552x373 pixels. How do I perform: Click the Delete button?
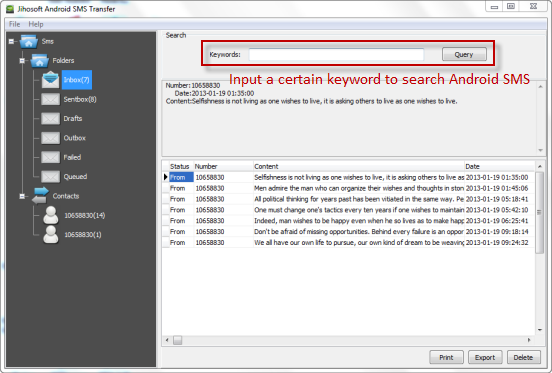(523, 358)
